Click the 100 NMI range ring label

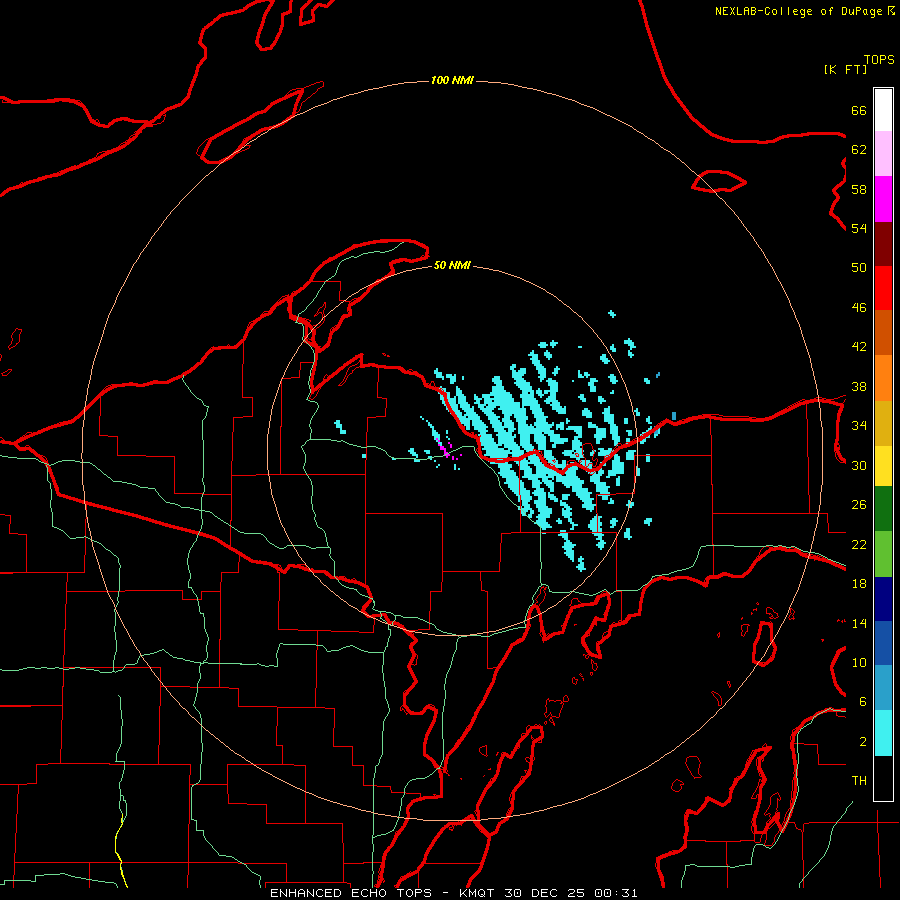pyautogui.click(x=452, y=80)
